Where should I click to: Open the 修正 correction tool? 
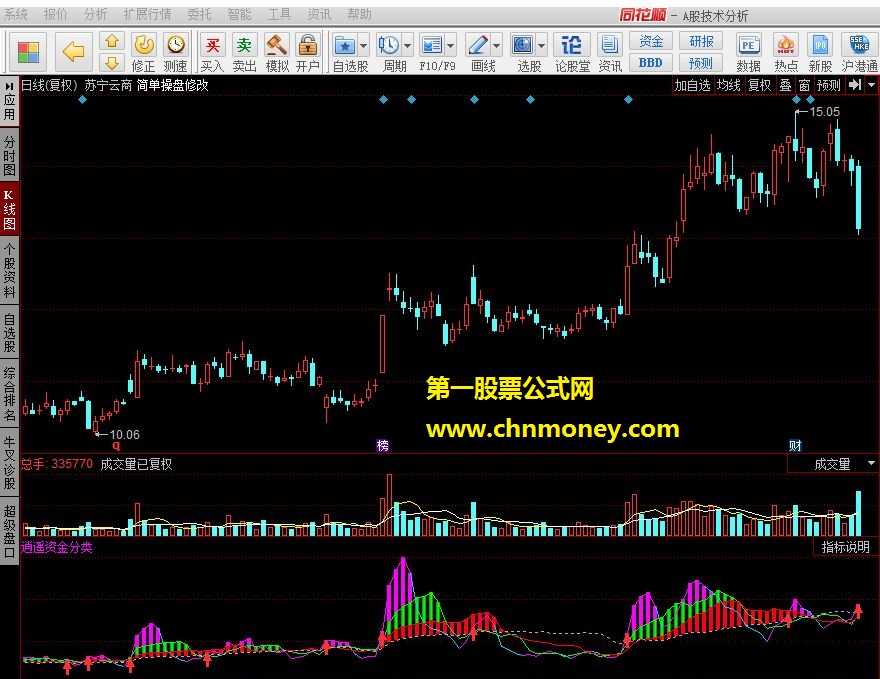144,53
